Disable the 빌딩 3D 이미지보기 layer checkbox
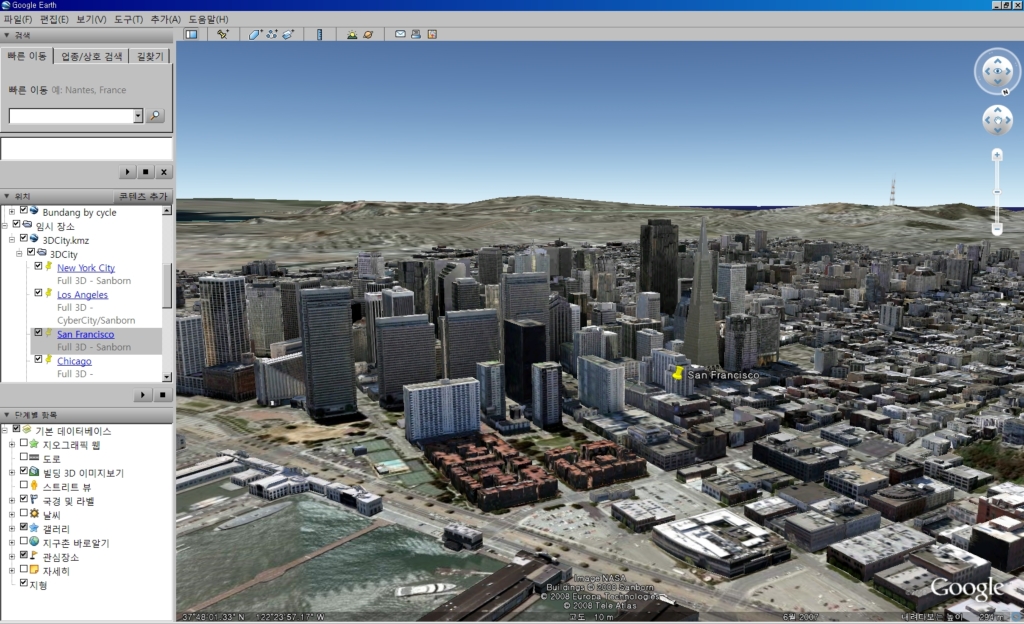The image size is (1024, 624). pos(24,471)
